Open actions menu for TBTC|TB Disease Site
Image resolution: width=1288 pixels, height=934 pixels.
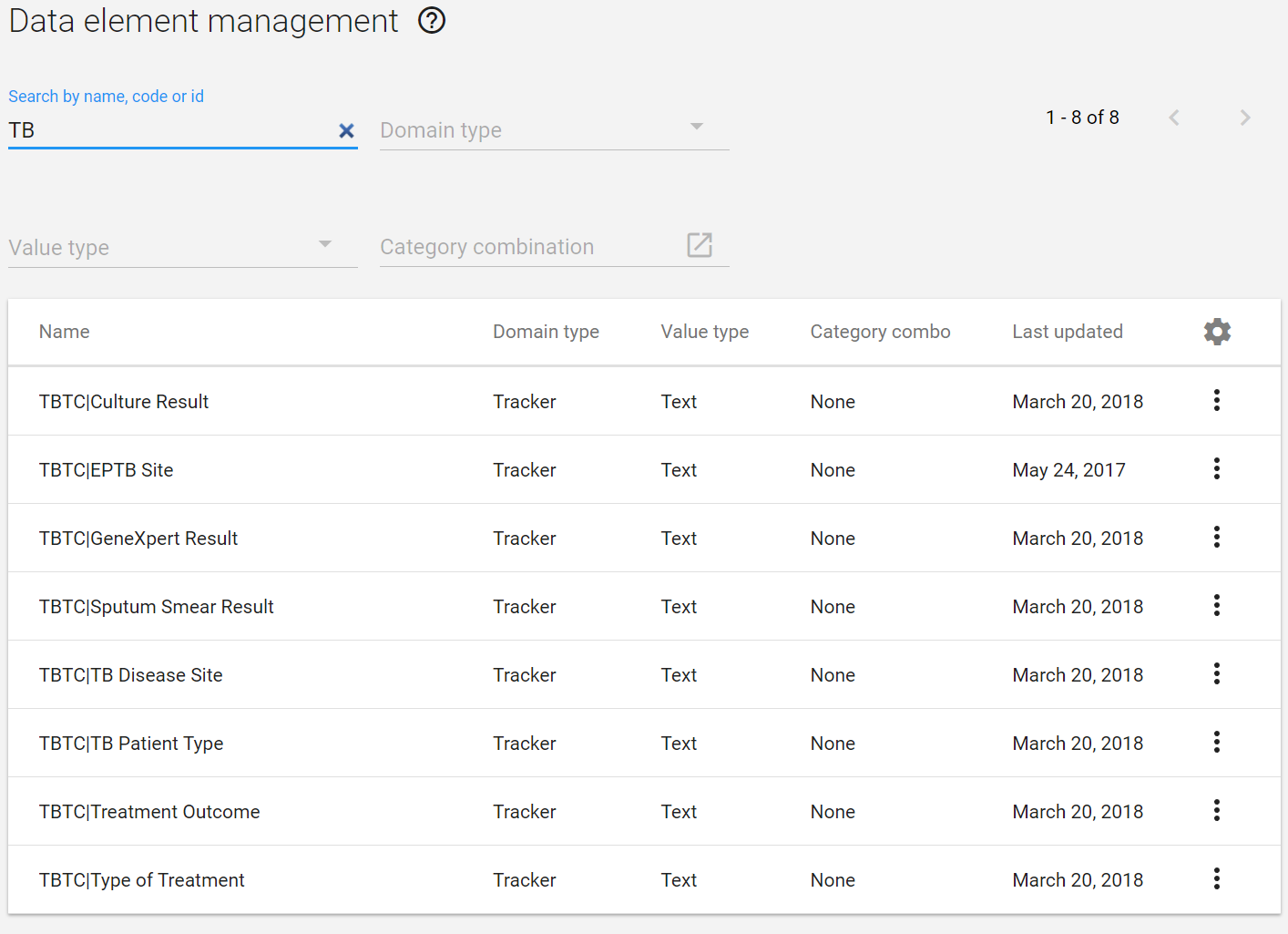[x=1217, y=673]
